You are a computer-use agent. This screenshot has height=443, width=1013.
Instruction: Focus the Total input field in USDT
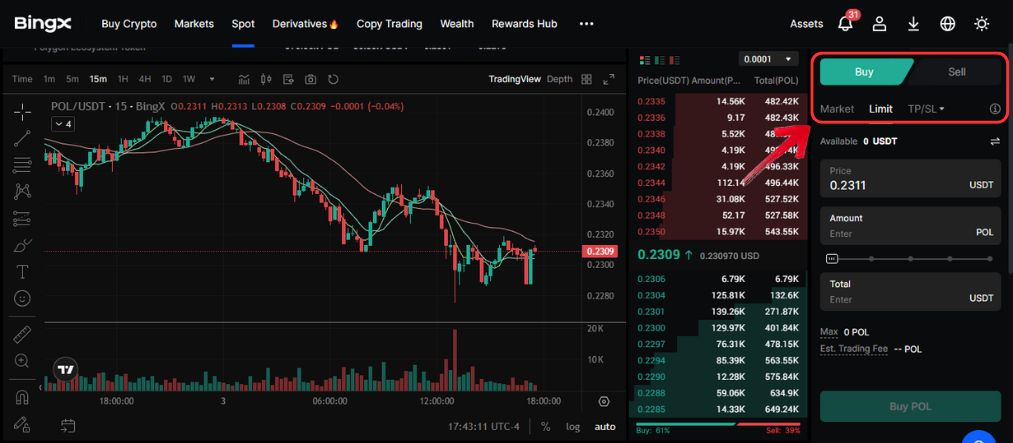pos(910,291)
